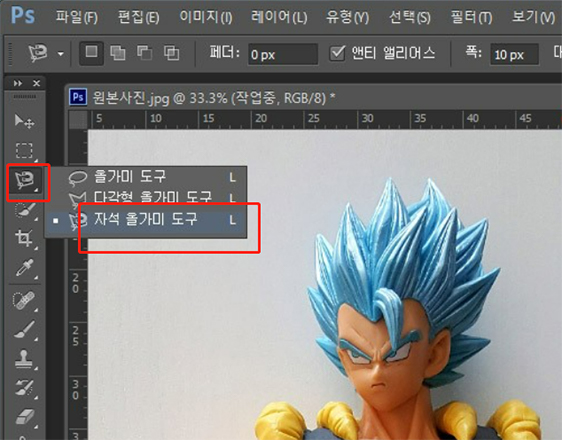The height and width of the screenshot is (440, 562).
Task: Open the 보기(V) menu
Action: pyautogui.click(x=534, y=17)
